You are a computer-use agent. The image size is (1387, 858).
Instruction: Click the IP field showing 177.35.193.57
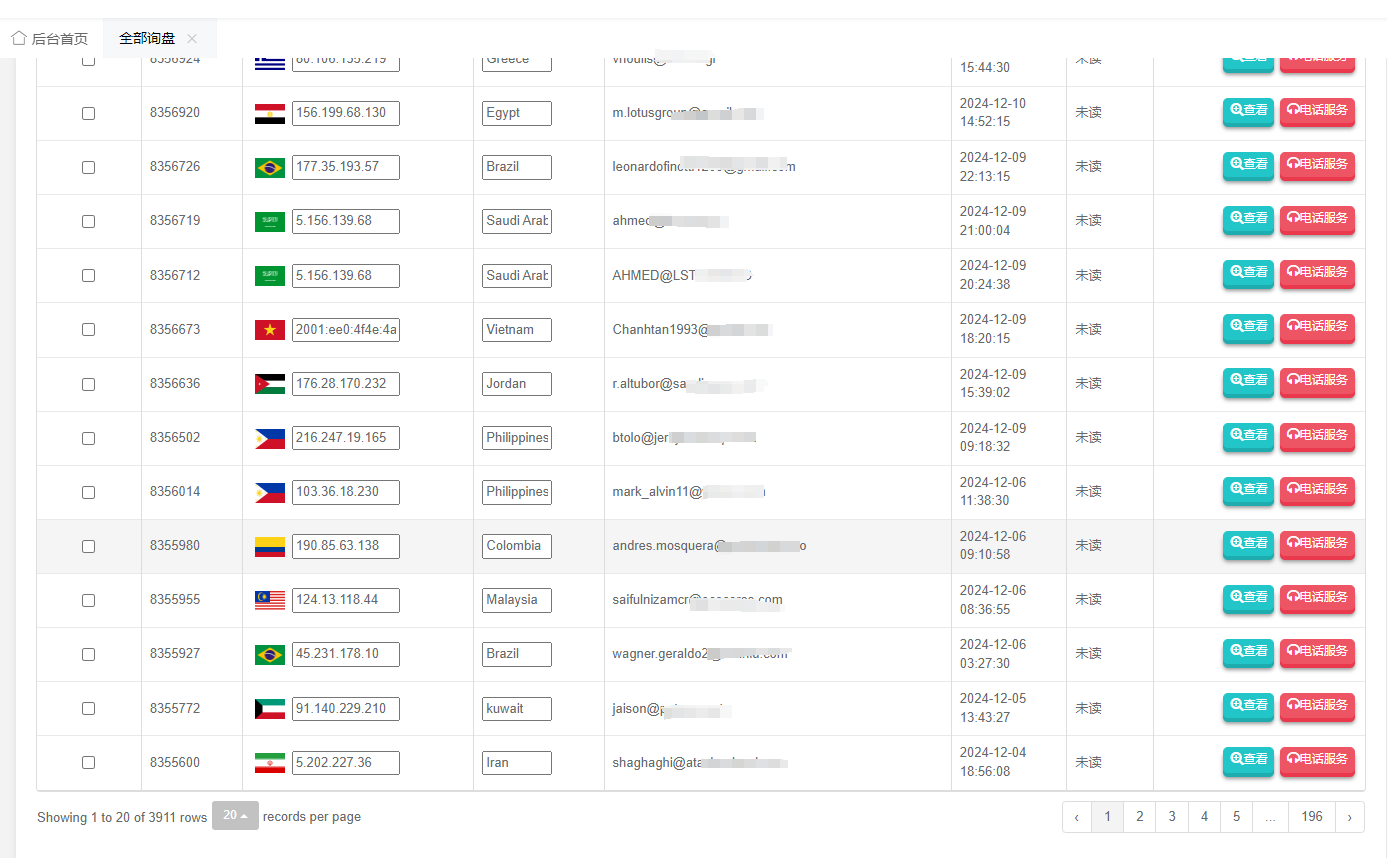coord(345,167)
